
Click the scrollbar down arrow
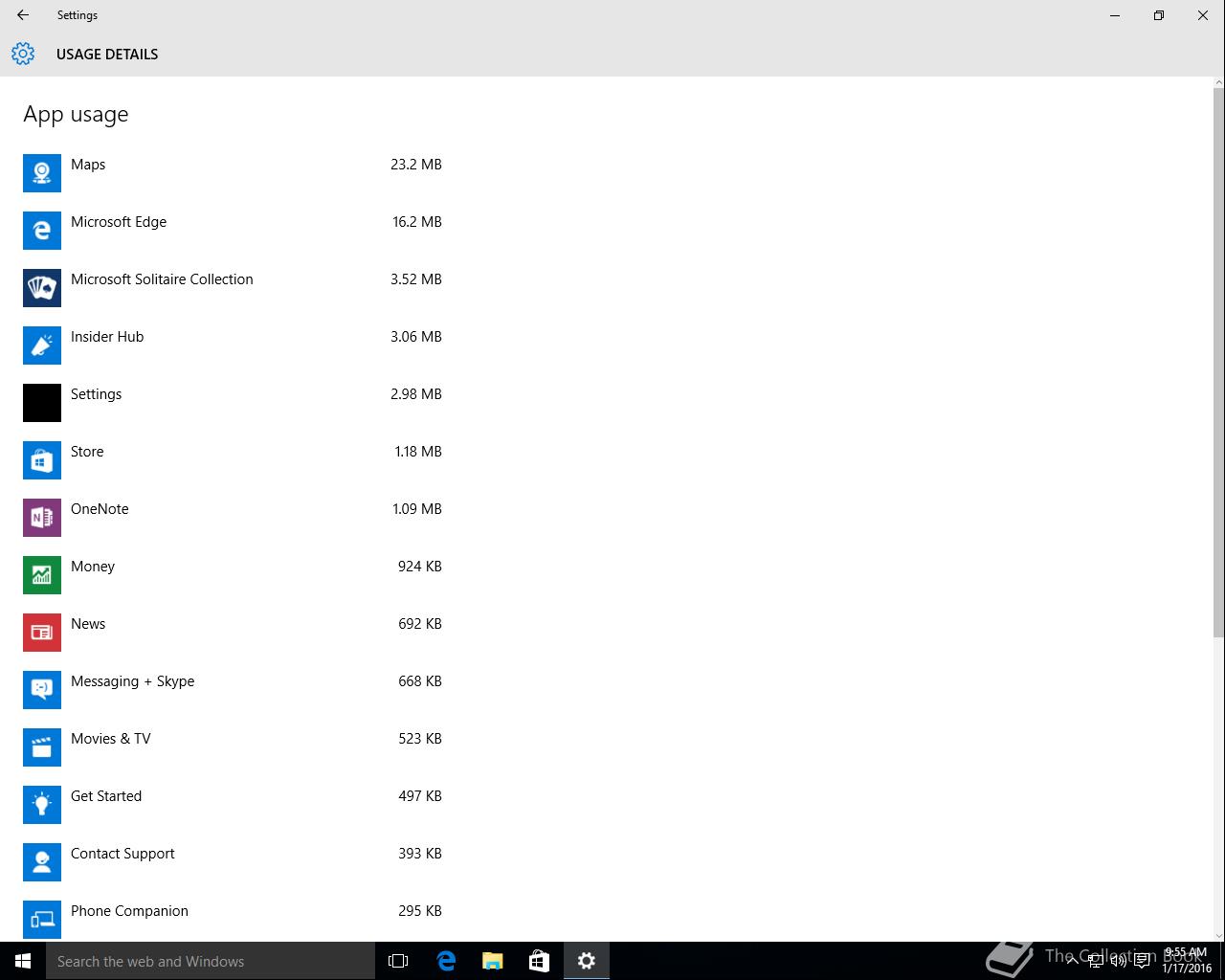(1218, 935)
